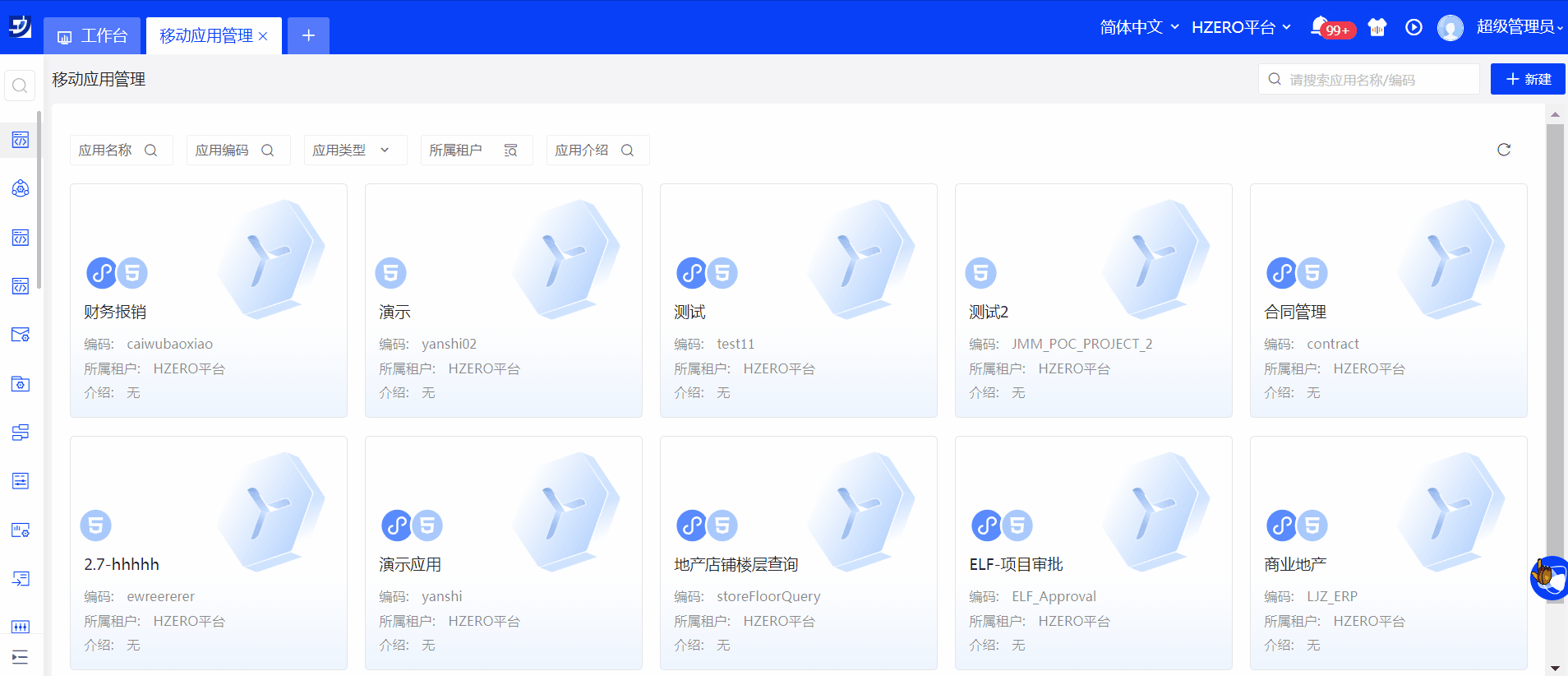Open the 简体中文 language dropdown

(x=1139, y=27)
